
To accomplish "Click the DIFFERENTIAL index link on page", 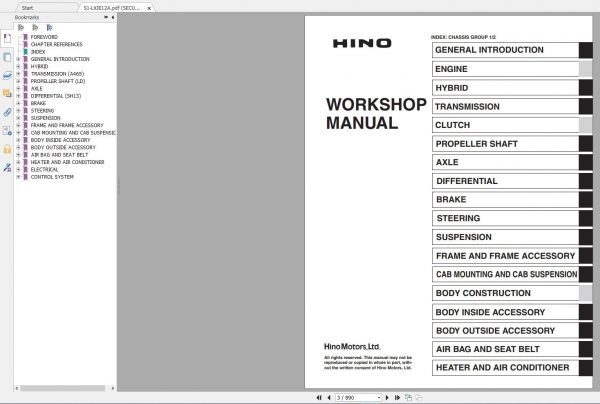I will click(x=512, y=181).
